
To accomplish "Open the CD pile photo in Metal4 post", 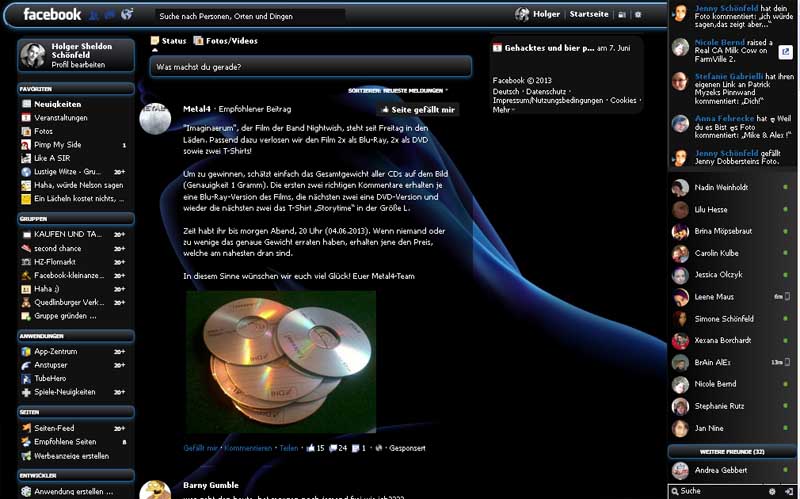I will tap(281, 362).
